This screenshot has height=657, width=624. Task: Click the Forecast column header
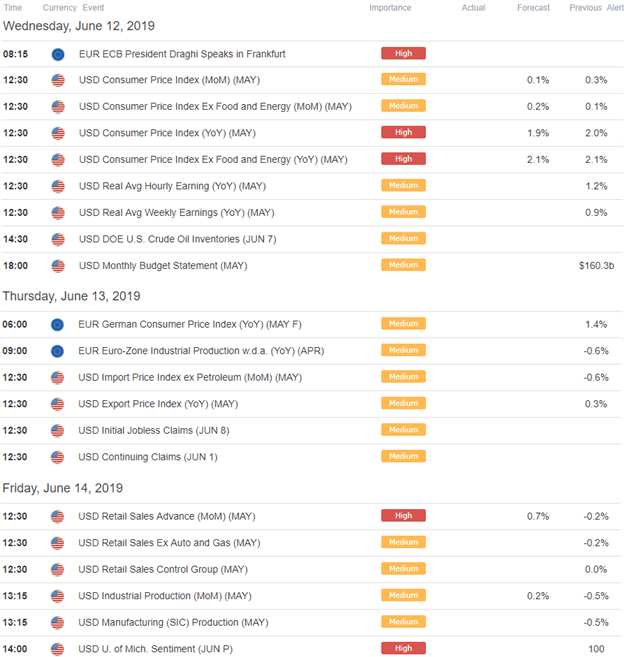(x=533, y=8)
